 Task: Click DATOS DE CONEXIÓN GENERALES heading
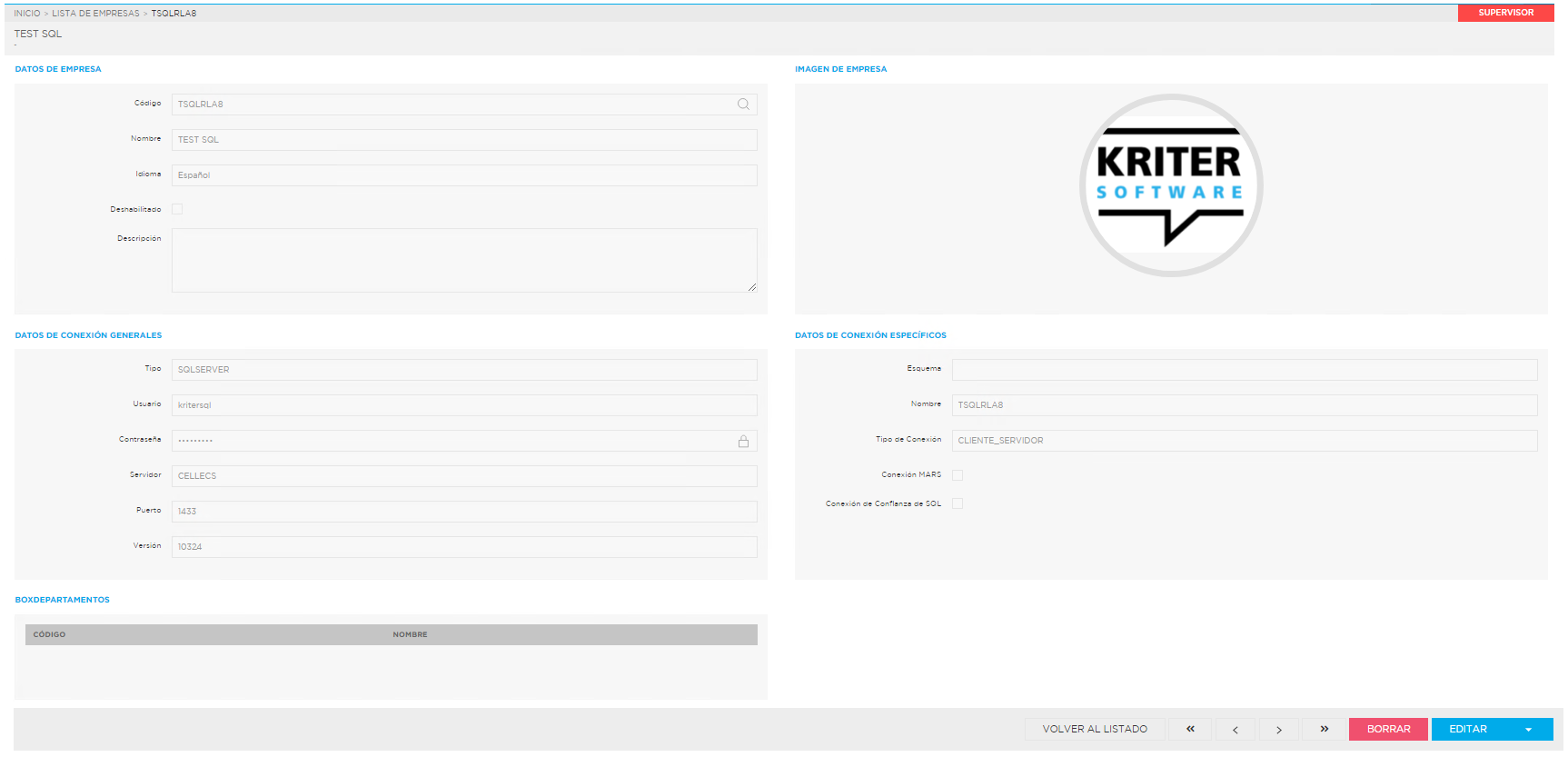tap(88, 335)
